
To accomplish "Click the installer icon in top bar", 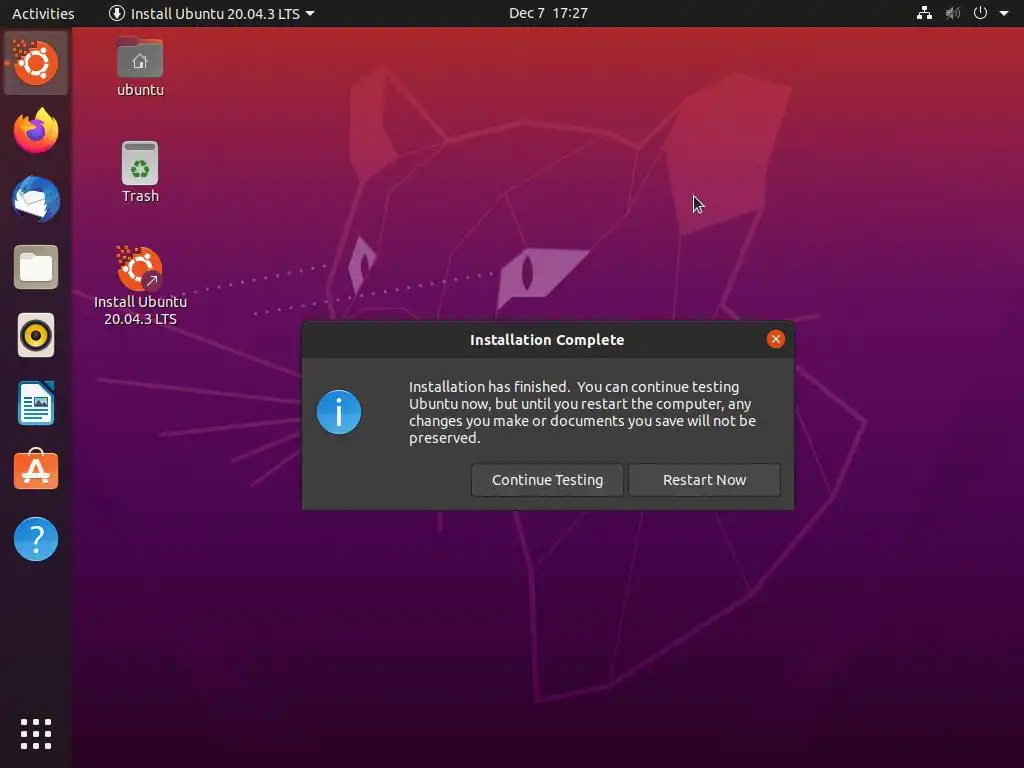I will click(117, 13).
